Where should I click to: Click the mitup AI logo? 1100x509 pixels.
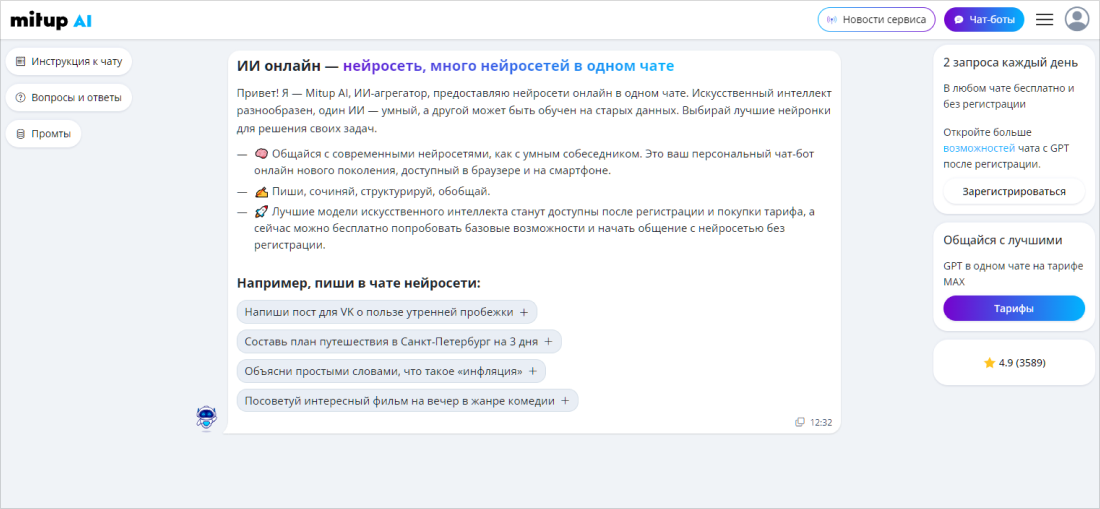pos(51,20)
